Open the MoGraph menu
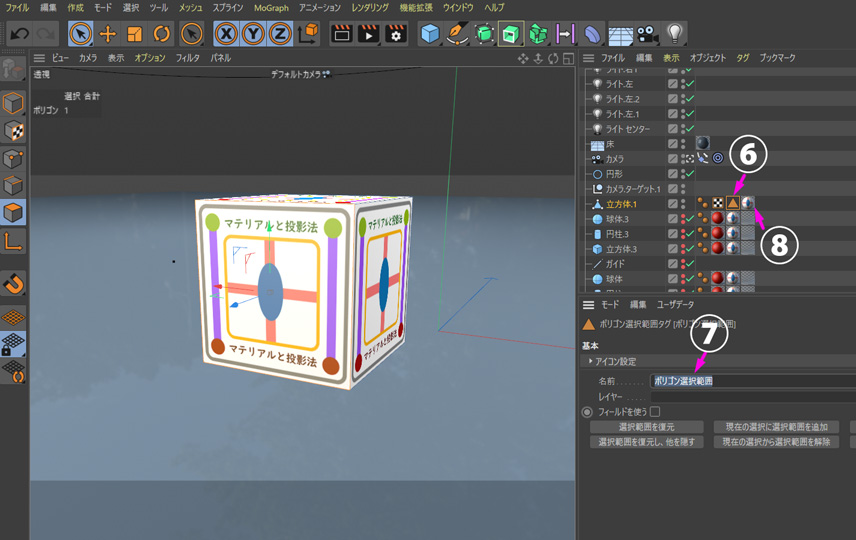This screenshot has height=540, width=856. [x=271, y=8]
